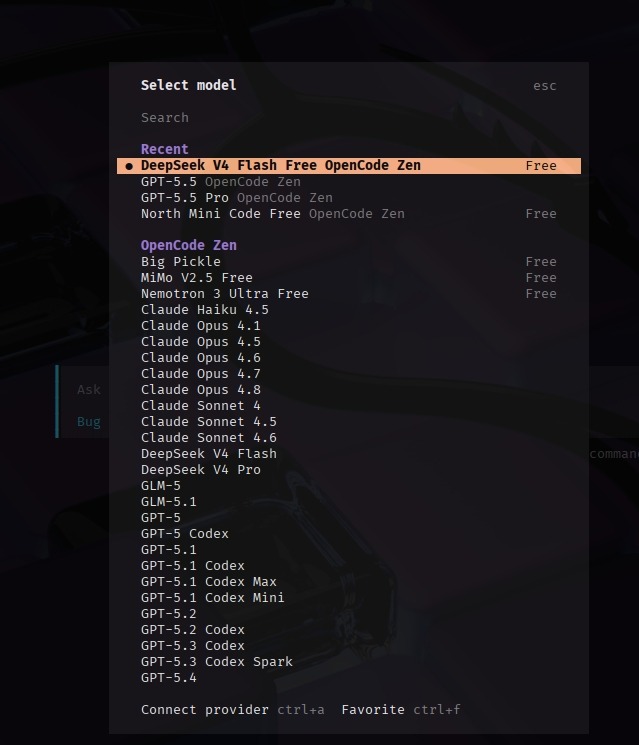Choose Claude Sonnet 4.5

[349, 422]
